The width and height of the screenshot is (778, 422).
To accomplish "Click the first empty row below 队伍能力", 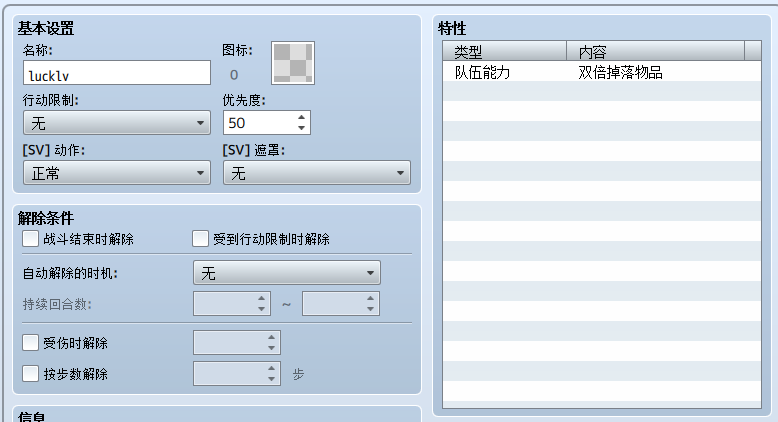I will [602, 91].
